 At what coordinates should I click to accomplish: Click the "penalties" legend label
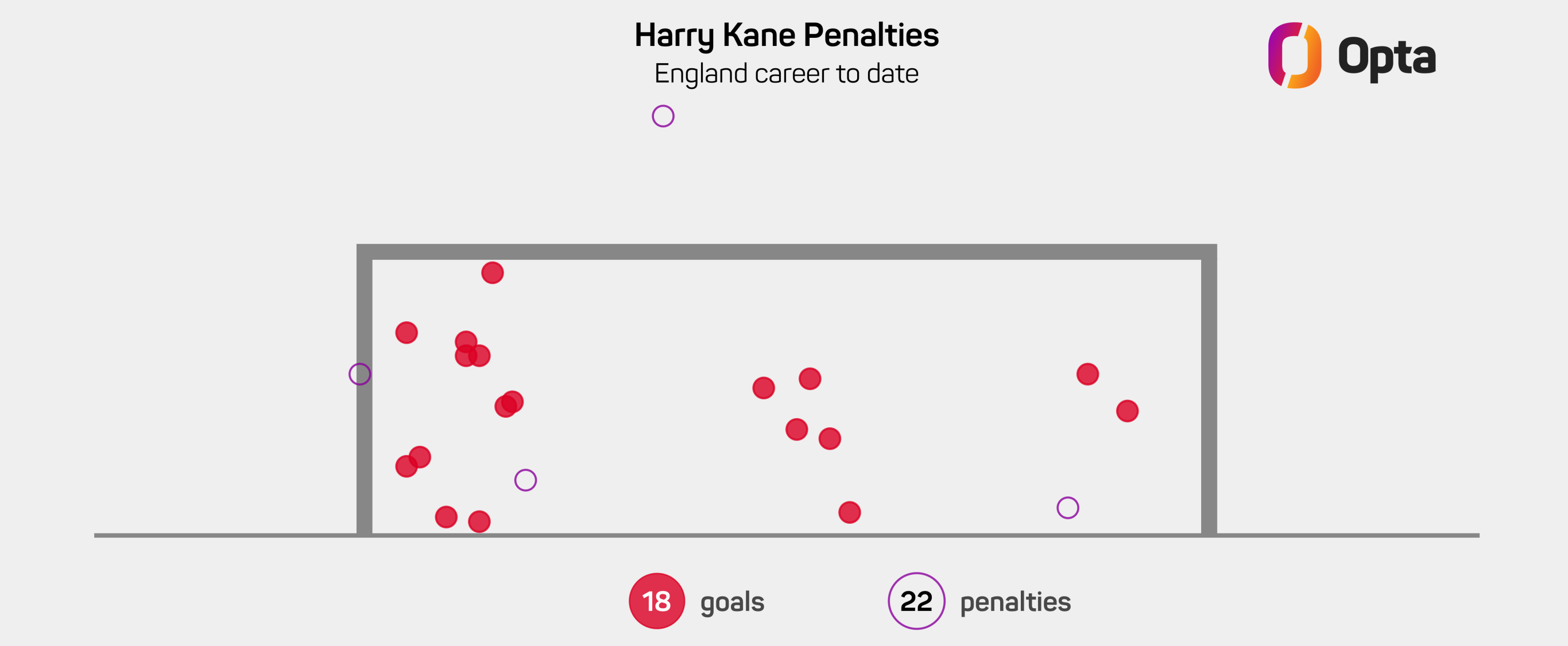(1015, 602)
